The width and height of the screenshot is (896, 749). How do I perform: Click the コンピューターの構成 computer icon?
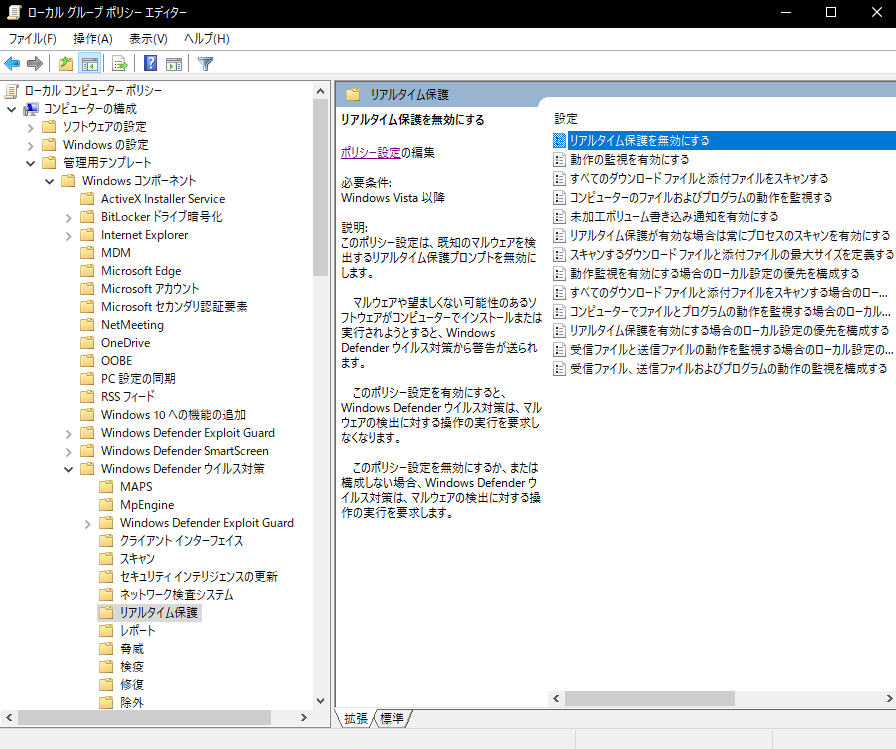(x=31, y=109)
